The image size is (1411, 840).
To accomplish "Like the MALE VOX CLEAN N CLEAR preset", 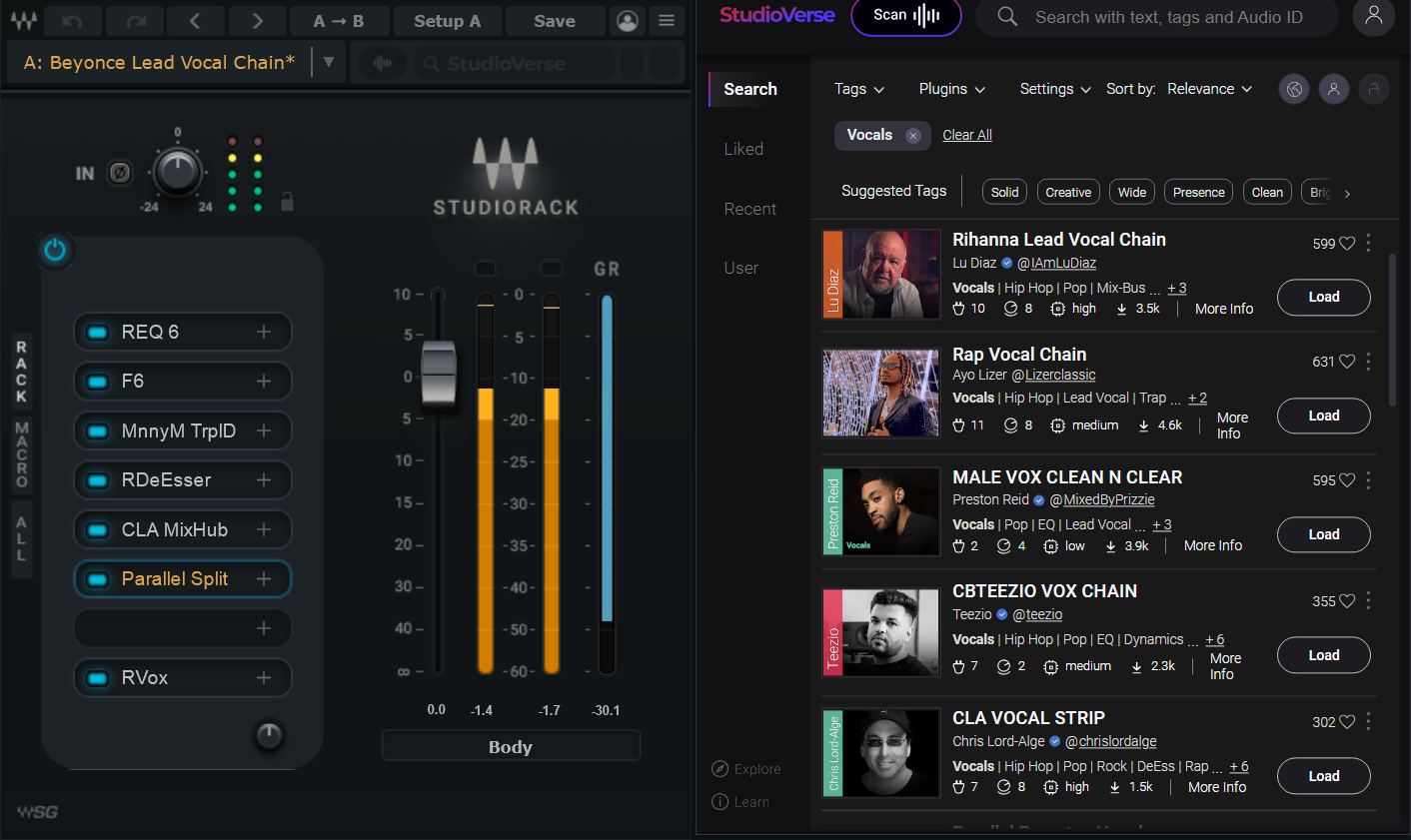I will [x=1347, y=480].
